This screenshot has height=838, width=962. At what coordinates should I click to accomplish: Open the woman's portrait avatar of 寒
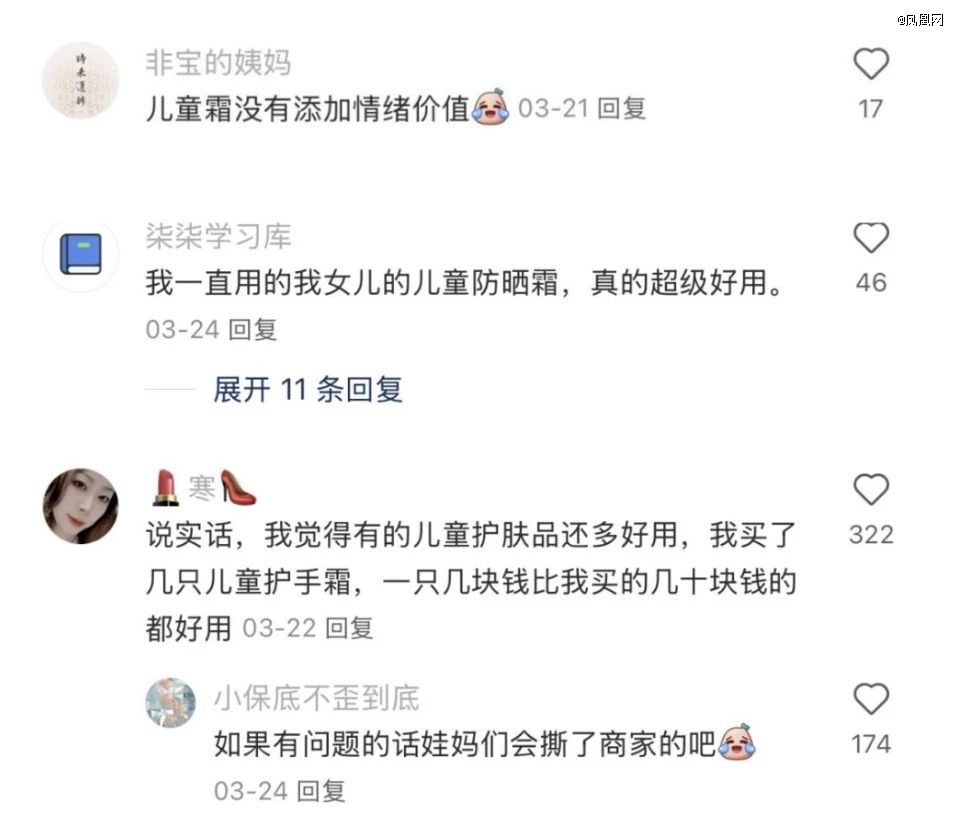coord(80,506)
